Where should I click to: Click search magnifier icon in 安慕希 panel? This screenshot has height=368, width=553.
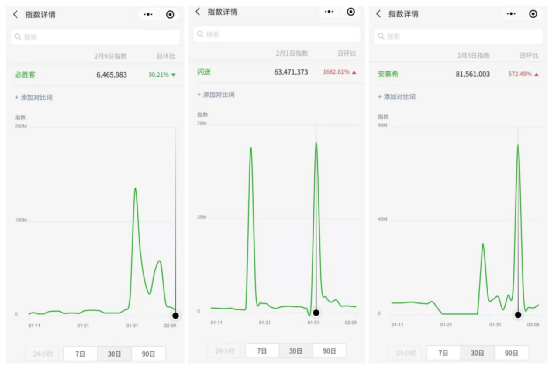pyautogui.click(x=381, y=36)
